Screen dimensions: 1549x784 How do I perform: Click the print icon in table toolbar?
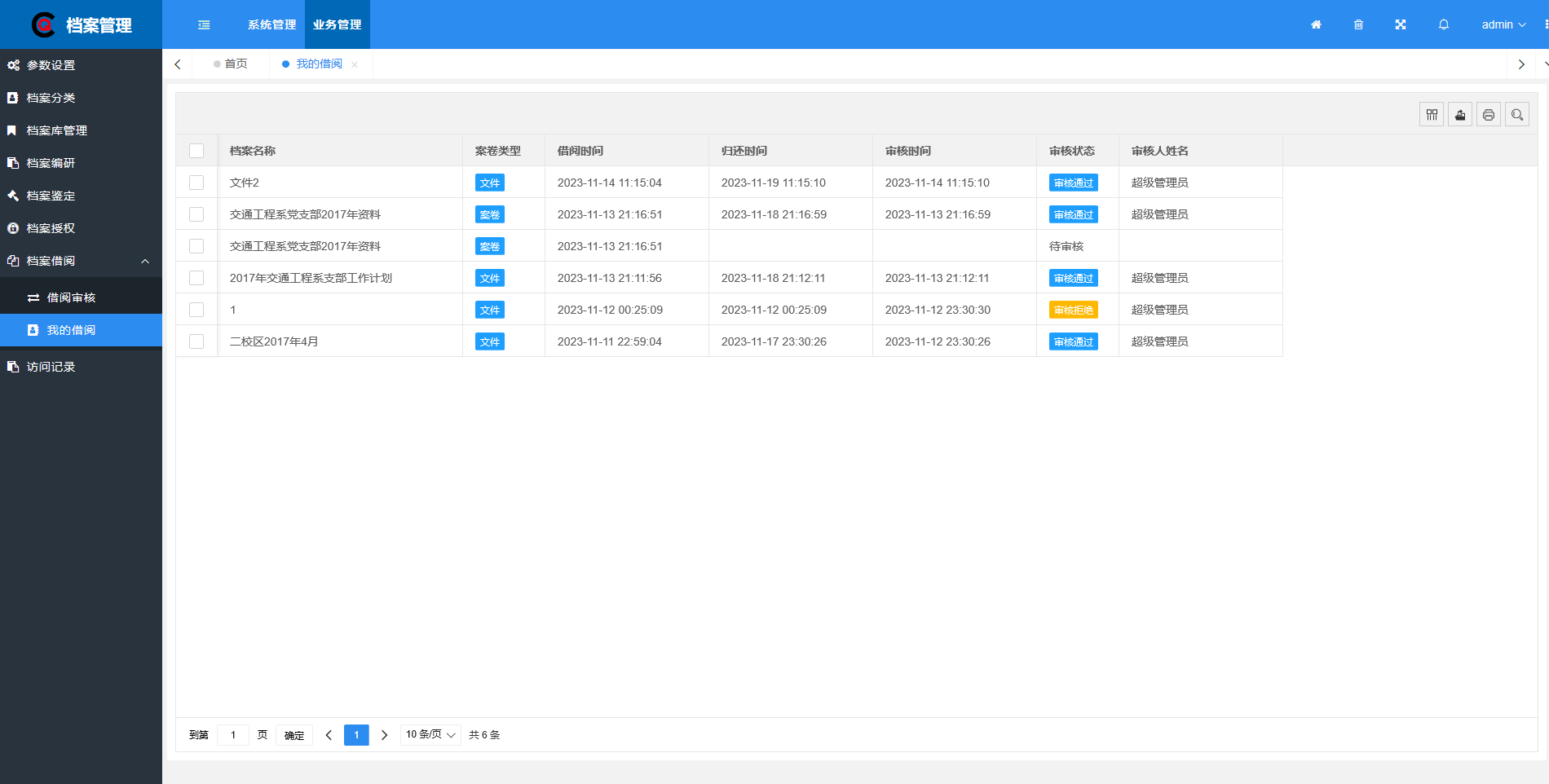1489,115
